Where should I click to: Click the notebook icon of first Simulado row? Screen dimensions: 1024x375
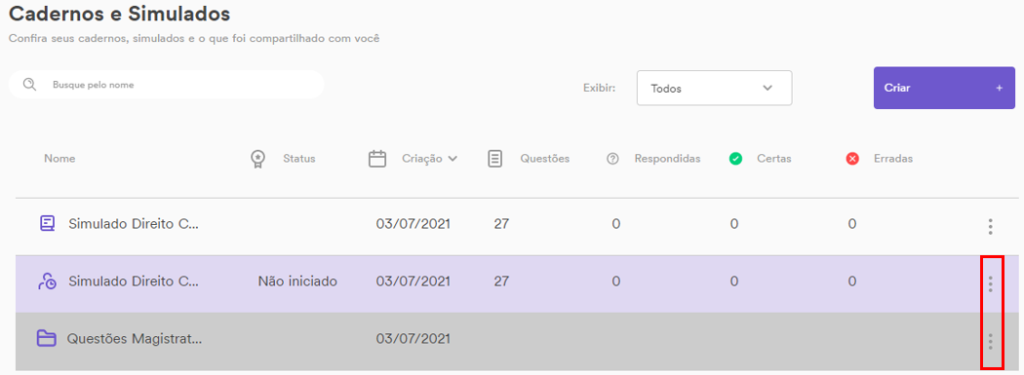pyautogui.click(x=47, y=223)
